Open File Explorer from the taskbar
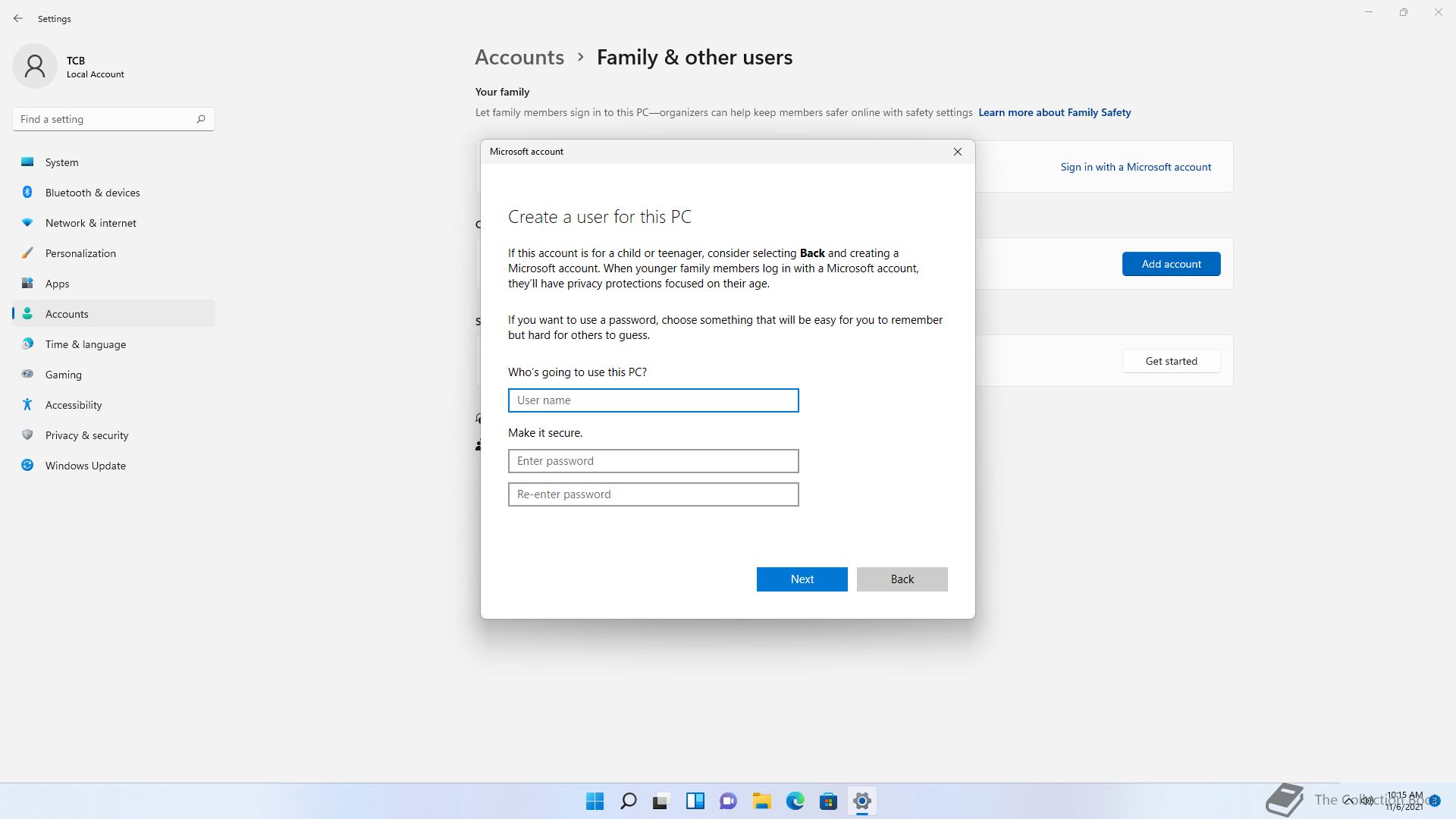 coord(761,801)
